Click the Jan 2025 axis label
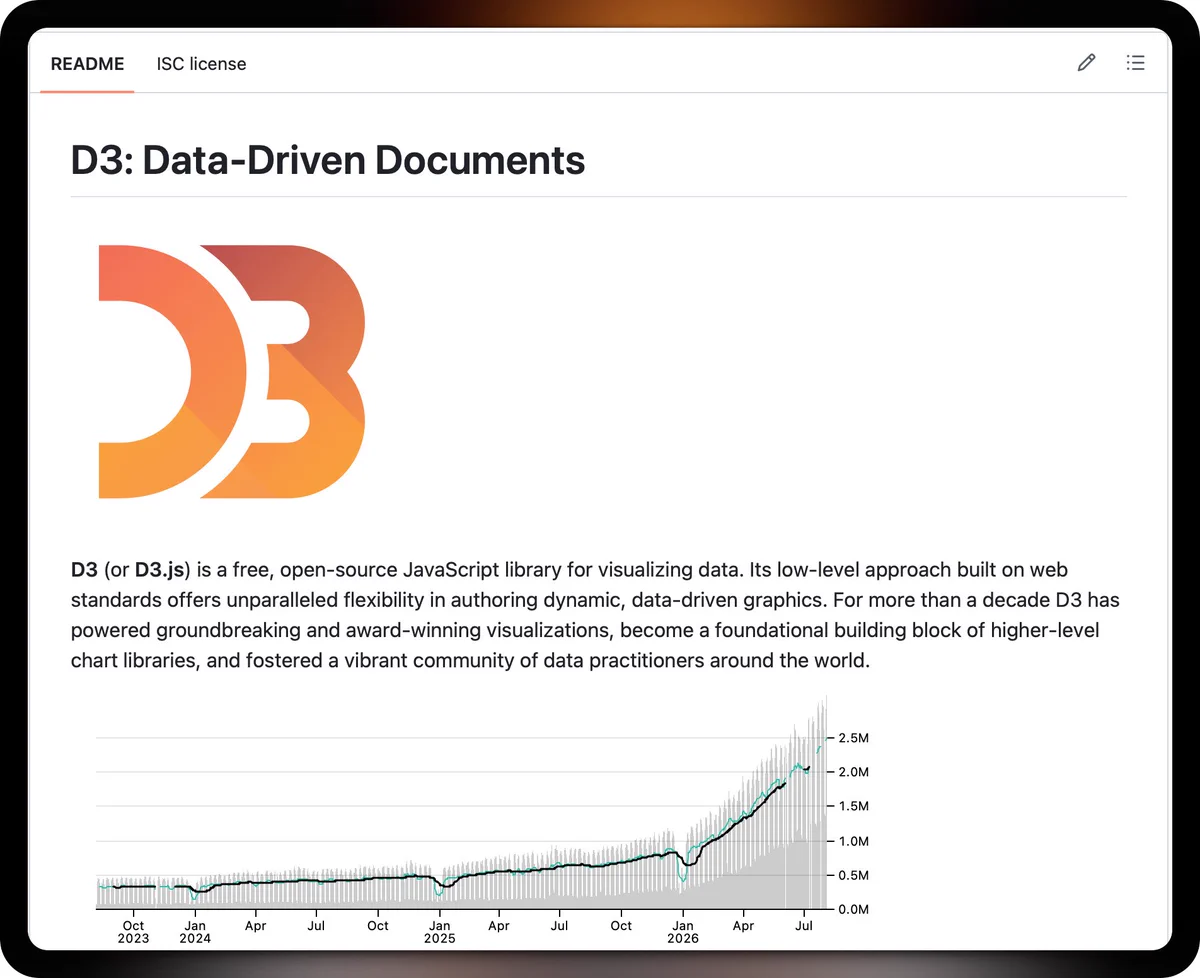 (439, 932)
